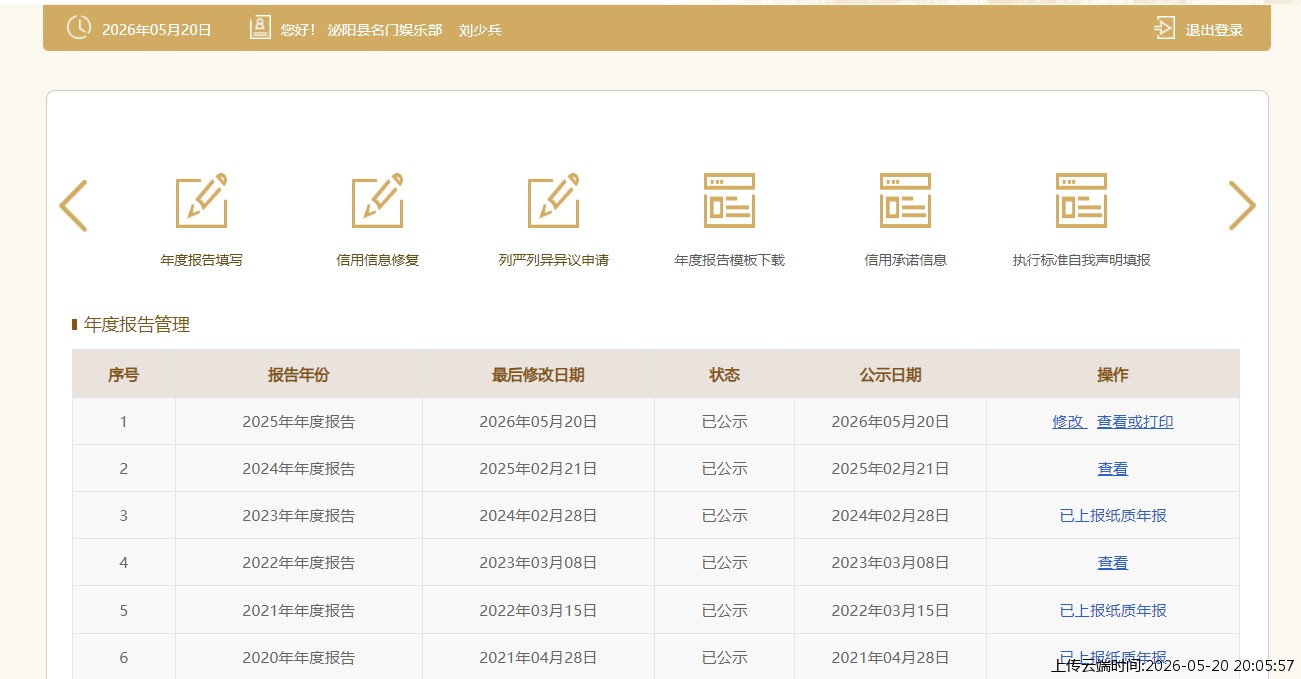The height and width of the screenshot is (679, 1301).
Task: Click the 2023年年度报告 cell
Action: pos(298,516)
